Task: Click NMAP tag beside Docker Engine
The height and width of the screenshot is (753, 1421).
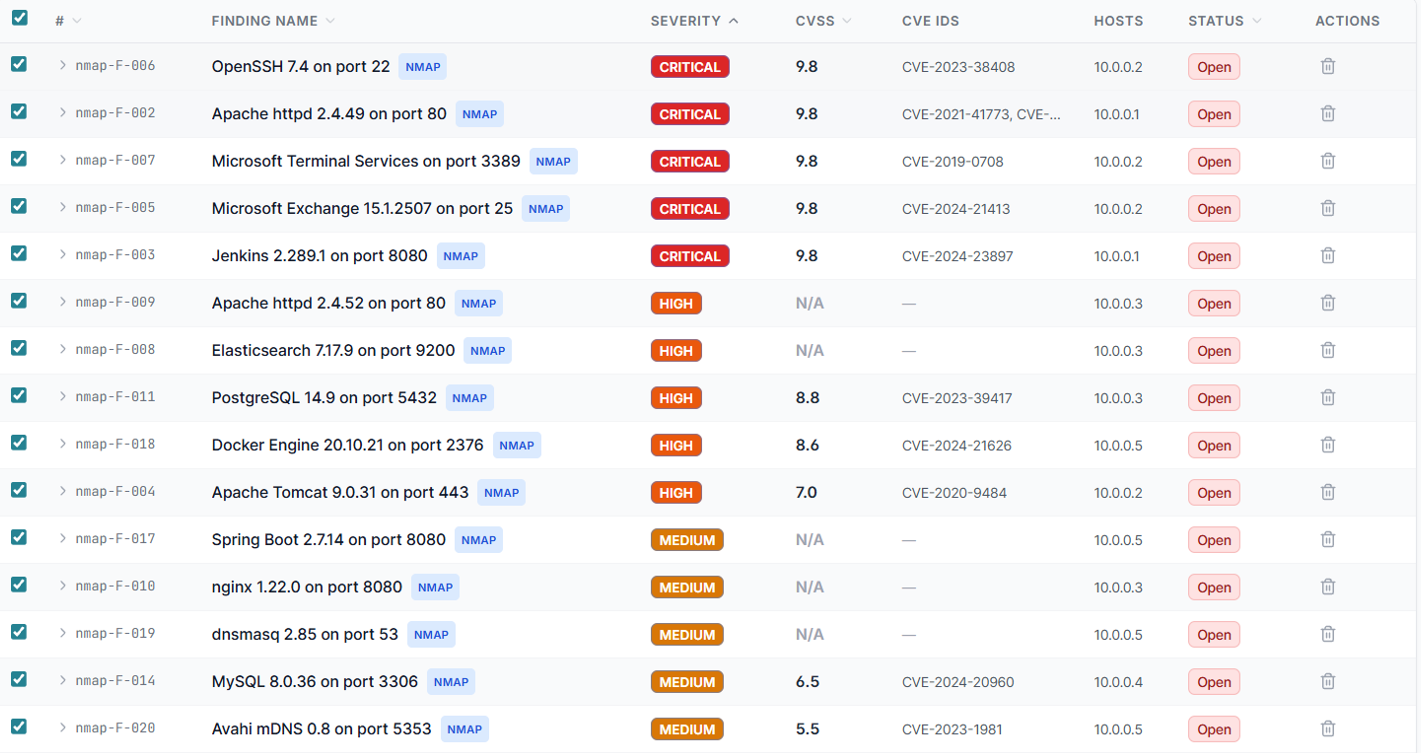Action: click(516, 445)
